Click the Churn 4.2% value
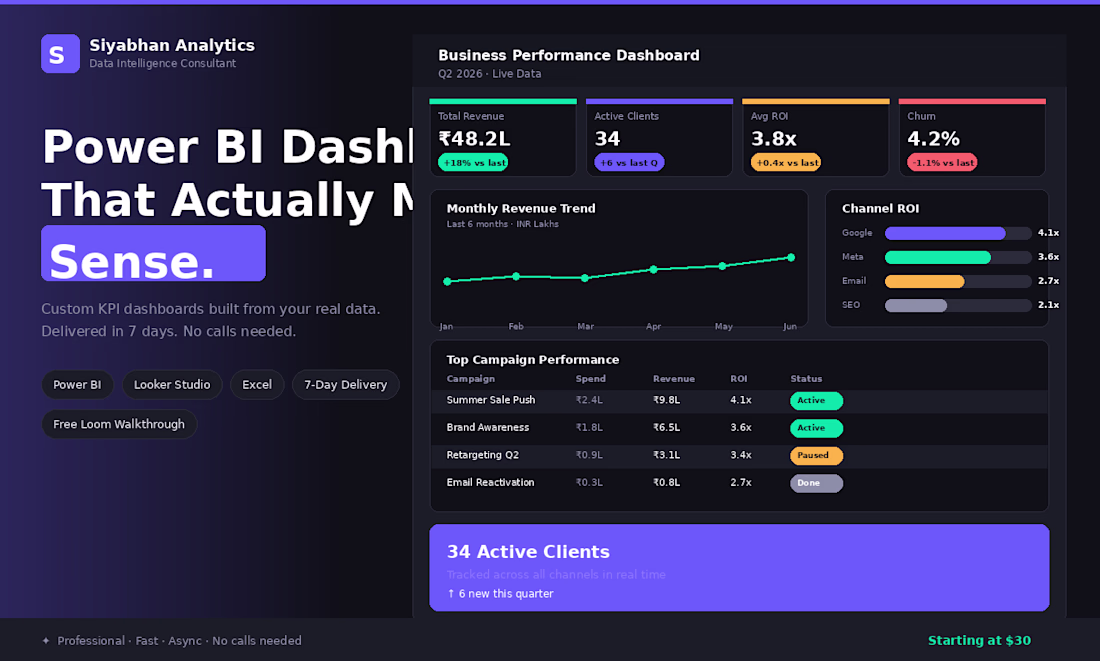Image resolution: width=1100 pixels, height=661 pixels. coord(933,139)
